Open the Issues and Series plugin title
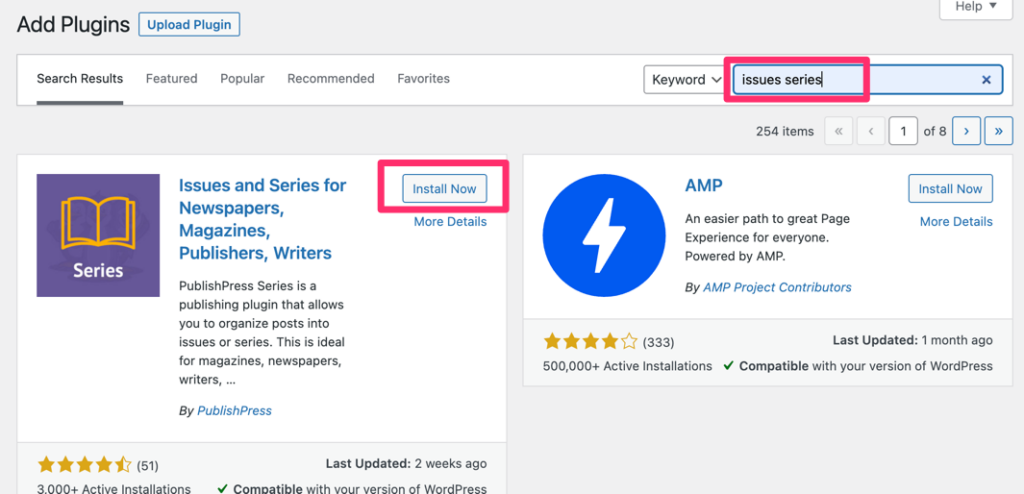1024x494 pixels. 263,219
